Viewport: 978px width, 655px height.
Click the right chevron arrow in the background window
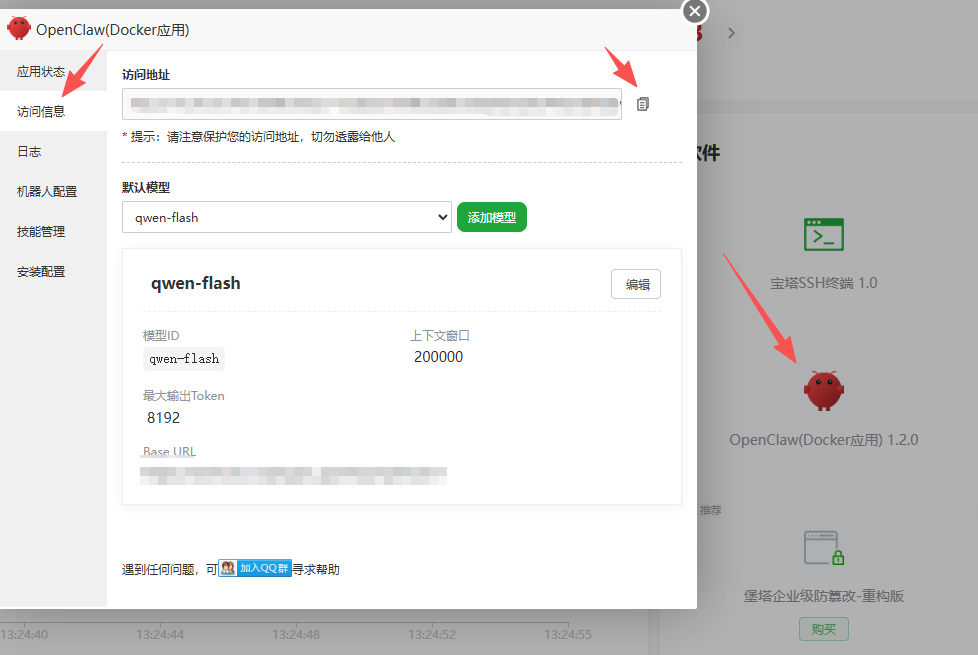[732, 33]
